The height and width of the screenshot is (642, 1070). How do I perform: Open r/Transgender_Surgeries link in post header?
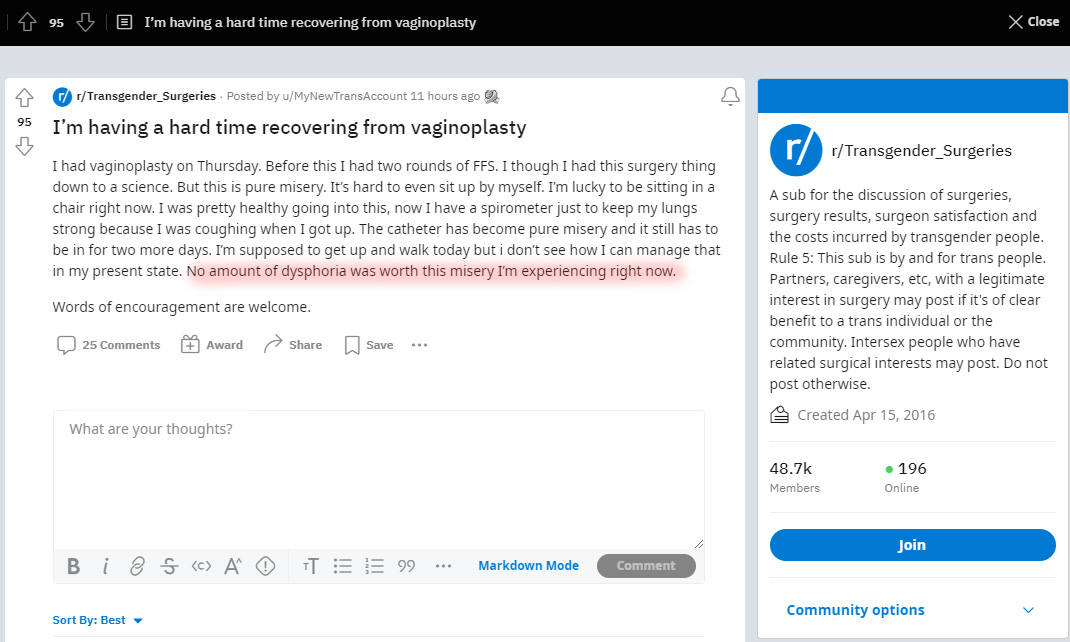(146, 96)
